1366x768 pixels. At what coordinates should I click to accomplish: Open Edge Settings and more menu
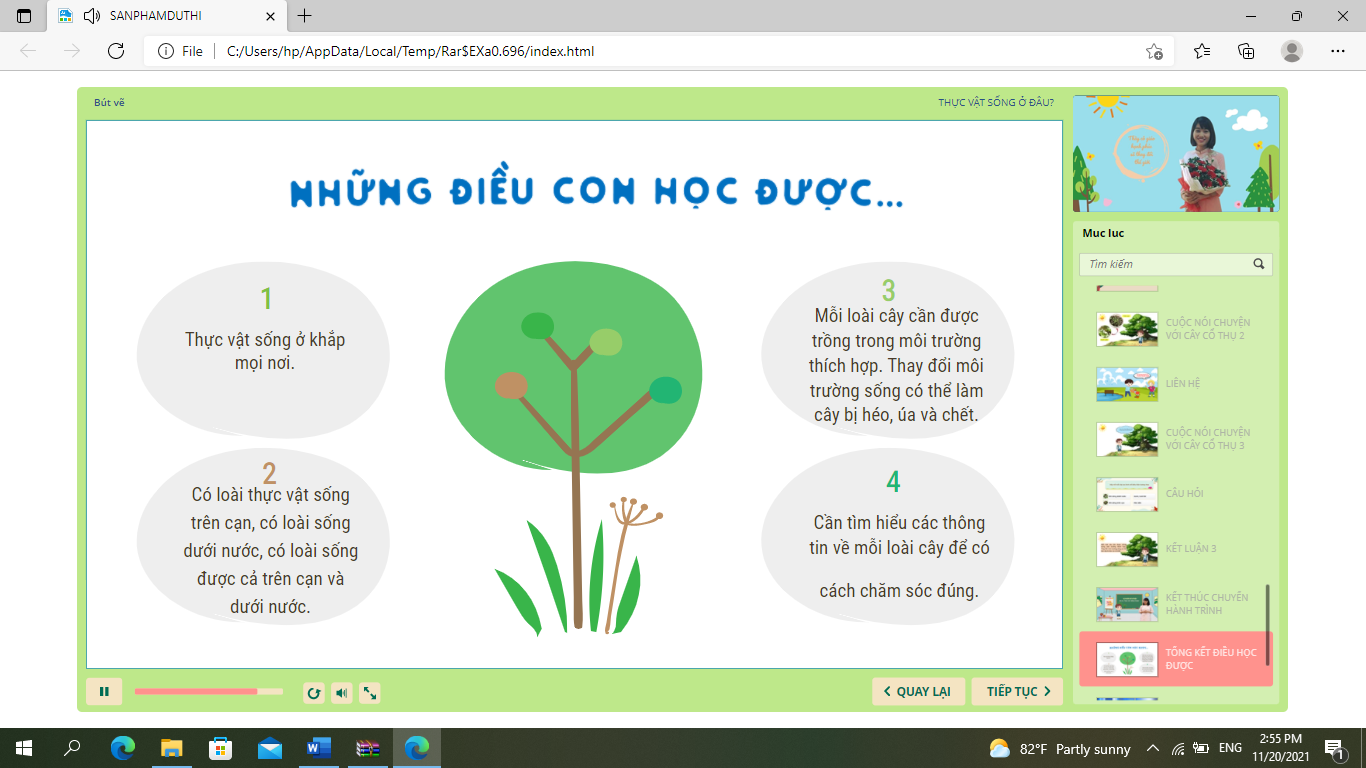point(1338,51)
